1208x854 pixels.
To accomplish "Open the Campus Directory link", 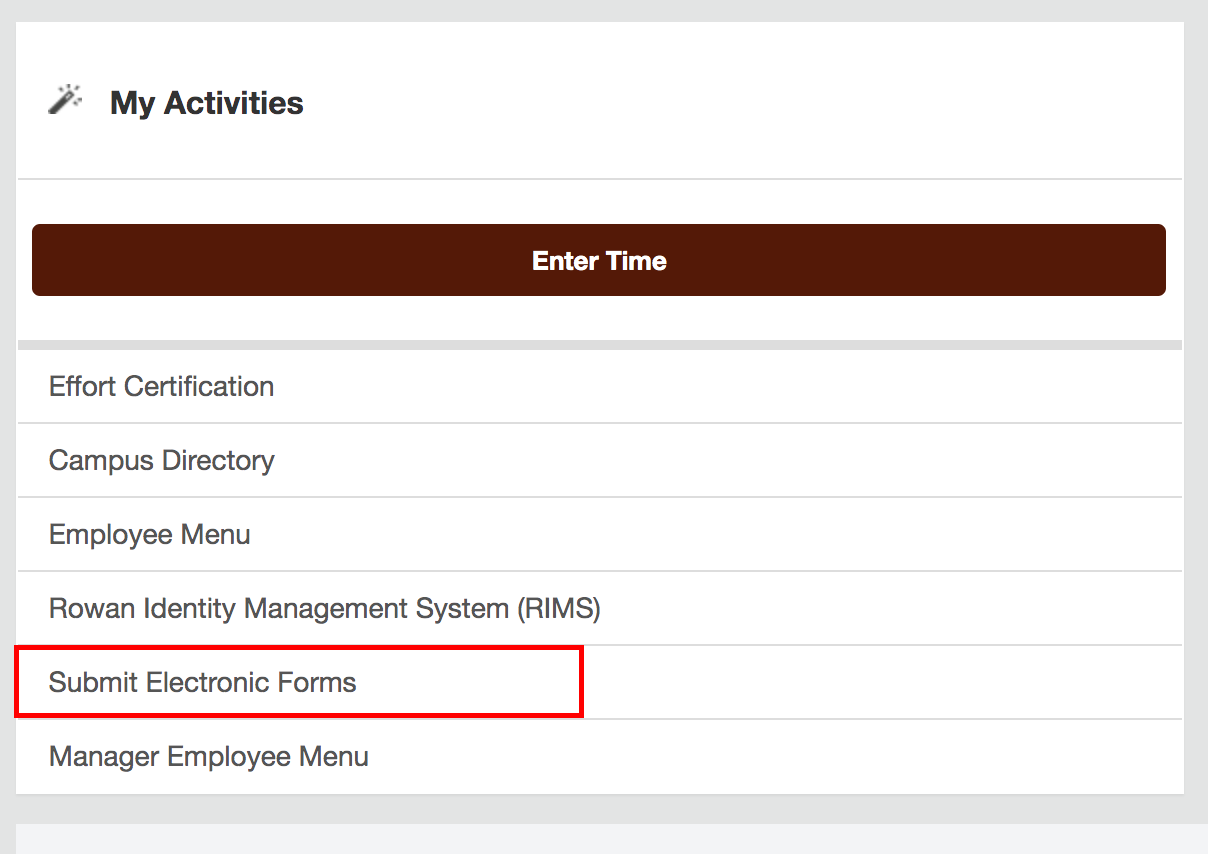I will click(161, 460).
